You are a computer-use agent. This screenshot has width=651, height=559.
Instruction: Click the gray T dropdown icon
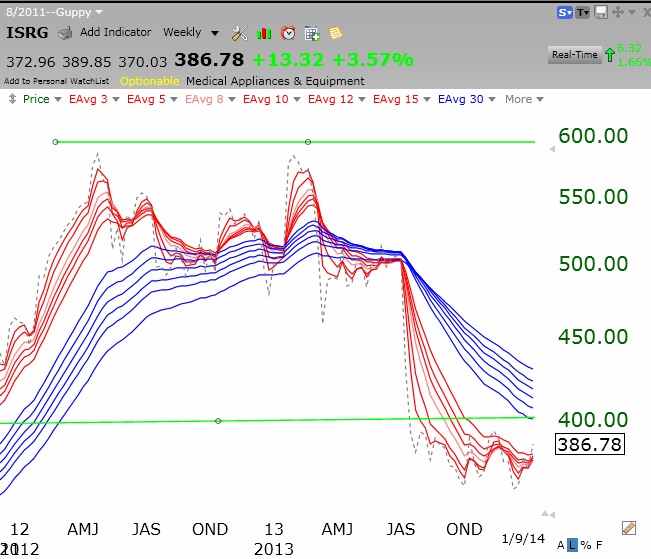(582, 12)
